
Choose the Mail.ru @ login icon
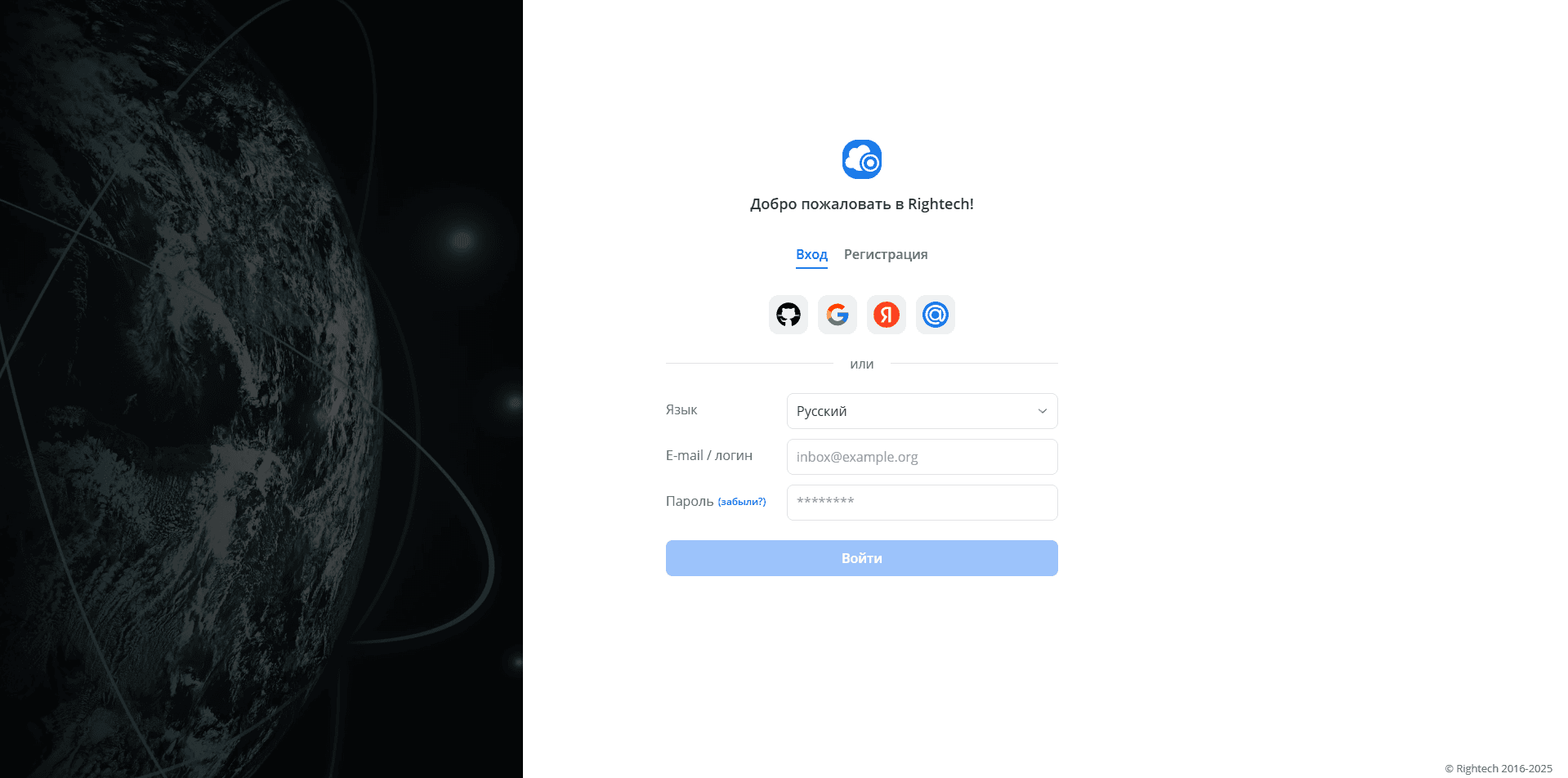(935, 315)
